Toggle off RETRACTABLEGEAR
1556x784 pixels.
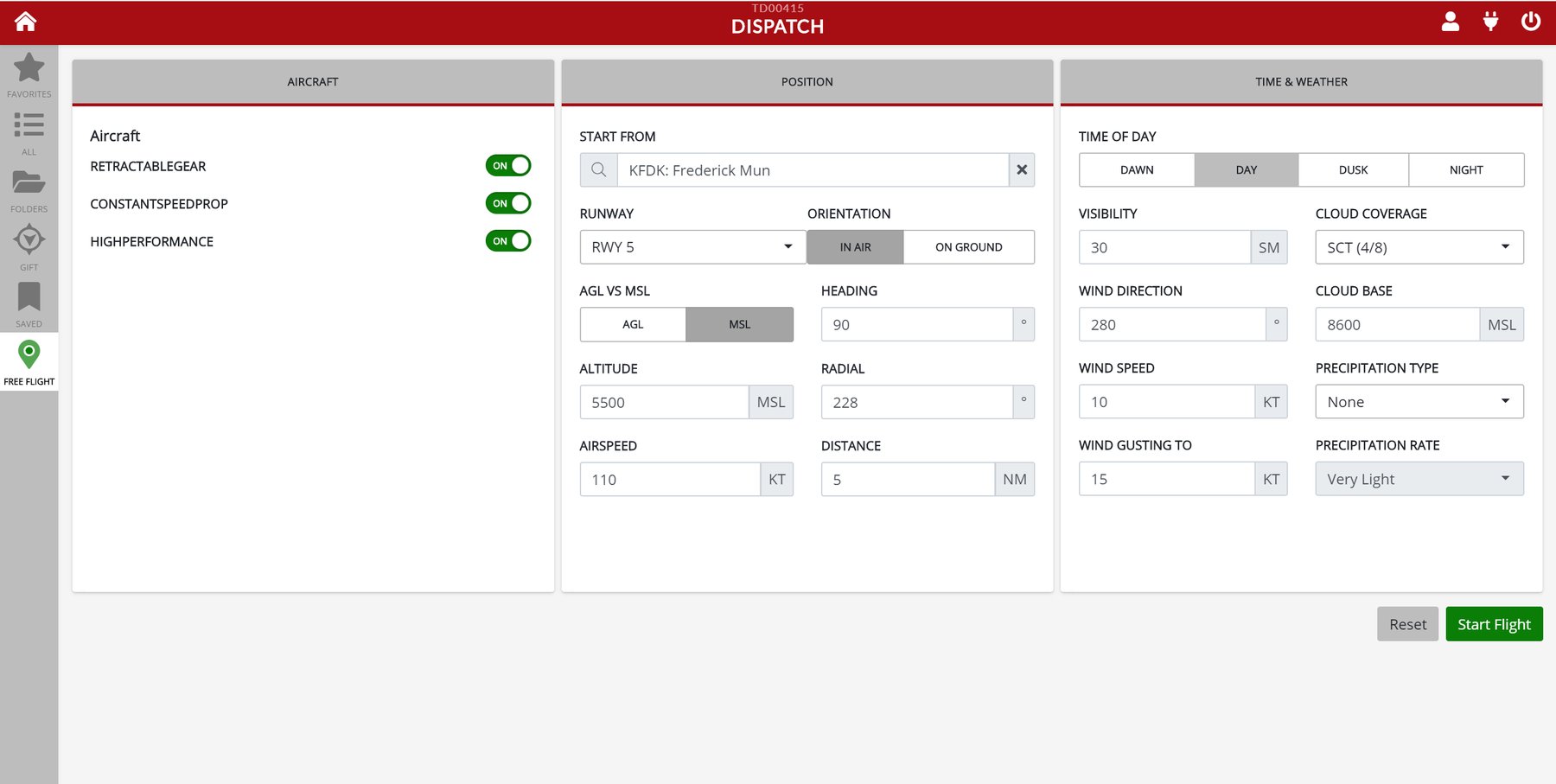click(508, 165)
